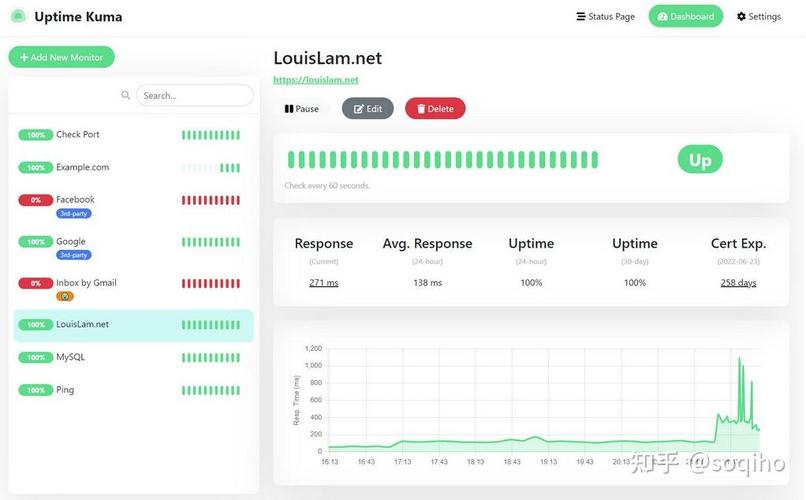Click the MySQL heartbeat bar
The width and height of the screenshot is (806, 500).
[x=211, y=358]
